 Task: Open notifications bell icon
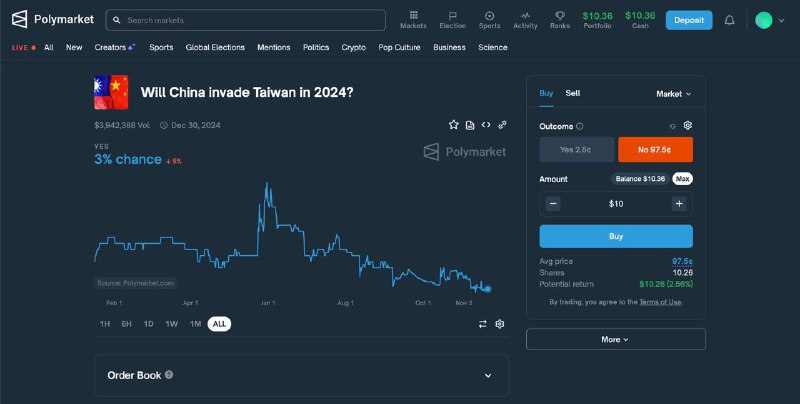tap(730, 20)
